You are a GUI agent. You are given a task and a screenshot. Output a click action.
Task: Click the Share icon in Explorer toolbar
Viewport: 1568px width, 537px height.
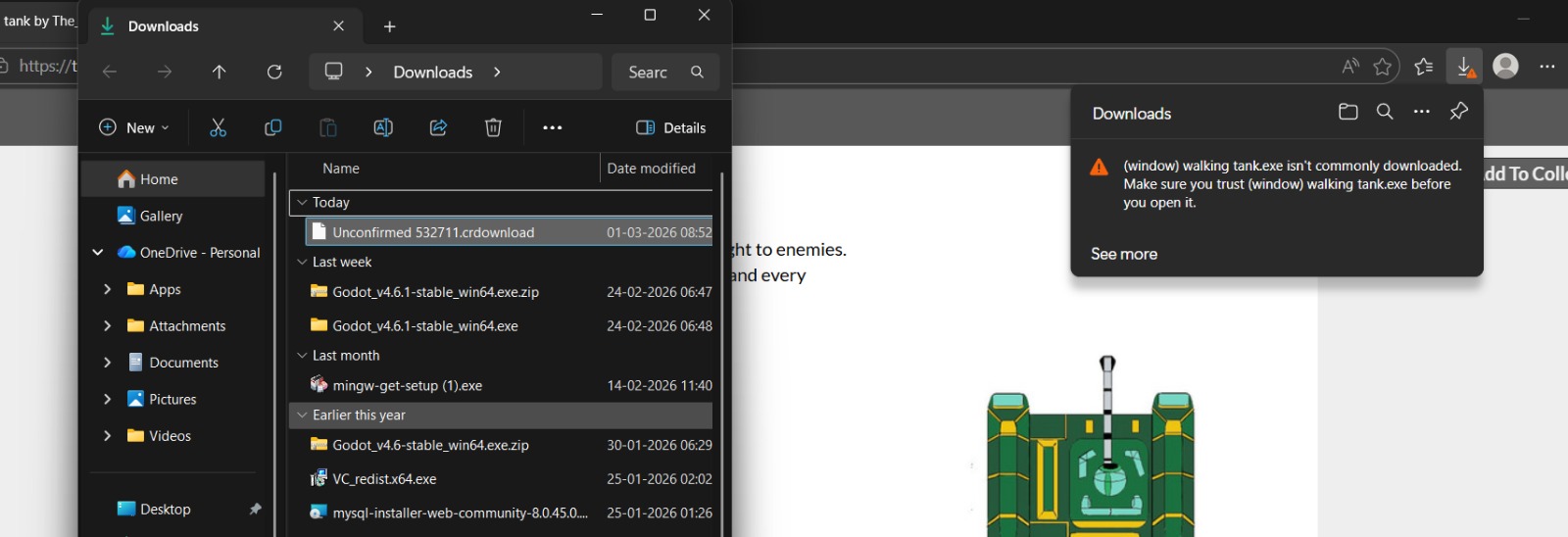coord(438,127)
